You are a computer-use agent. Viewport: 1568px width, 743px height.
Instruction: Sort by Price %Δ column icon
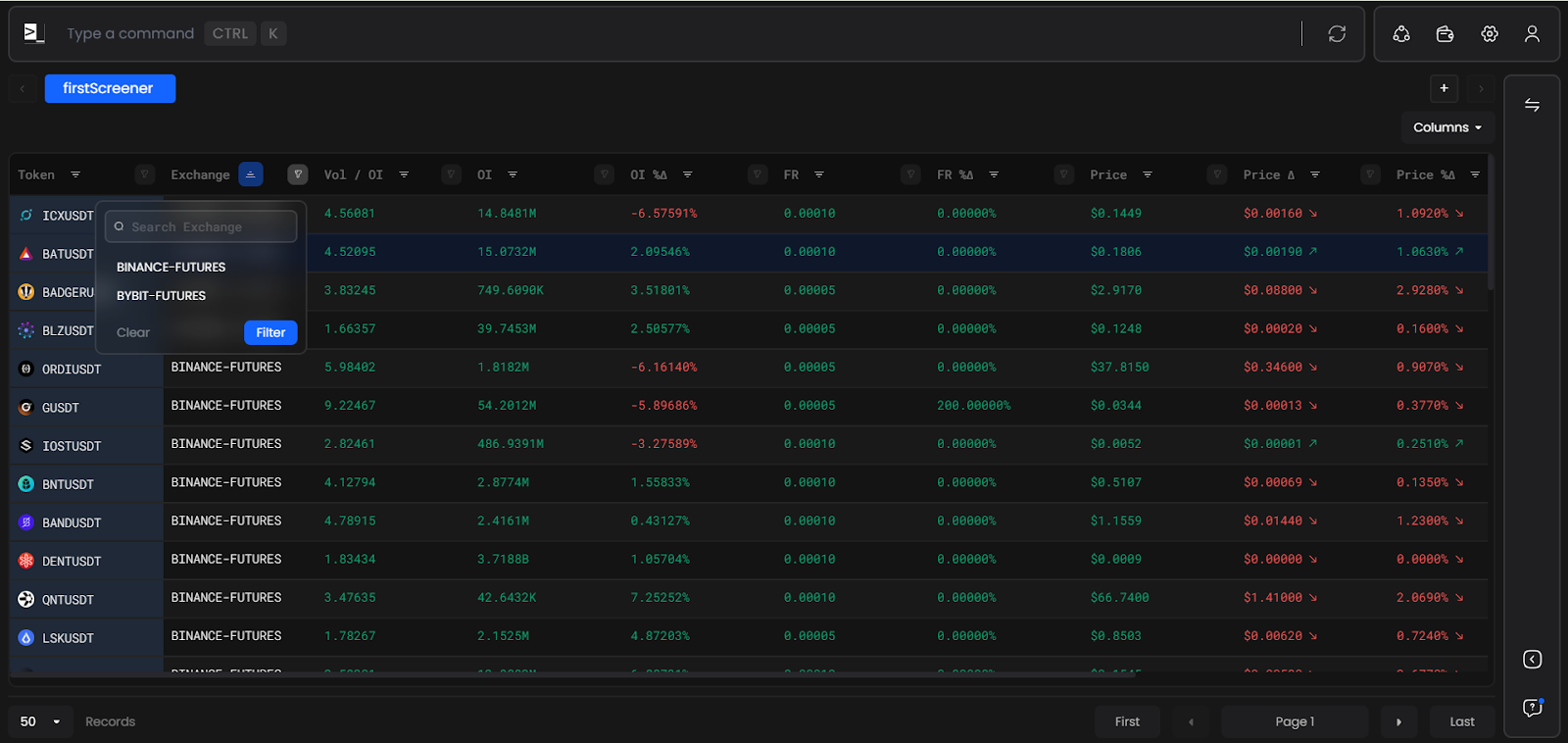(x=1475, y=174)
